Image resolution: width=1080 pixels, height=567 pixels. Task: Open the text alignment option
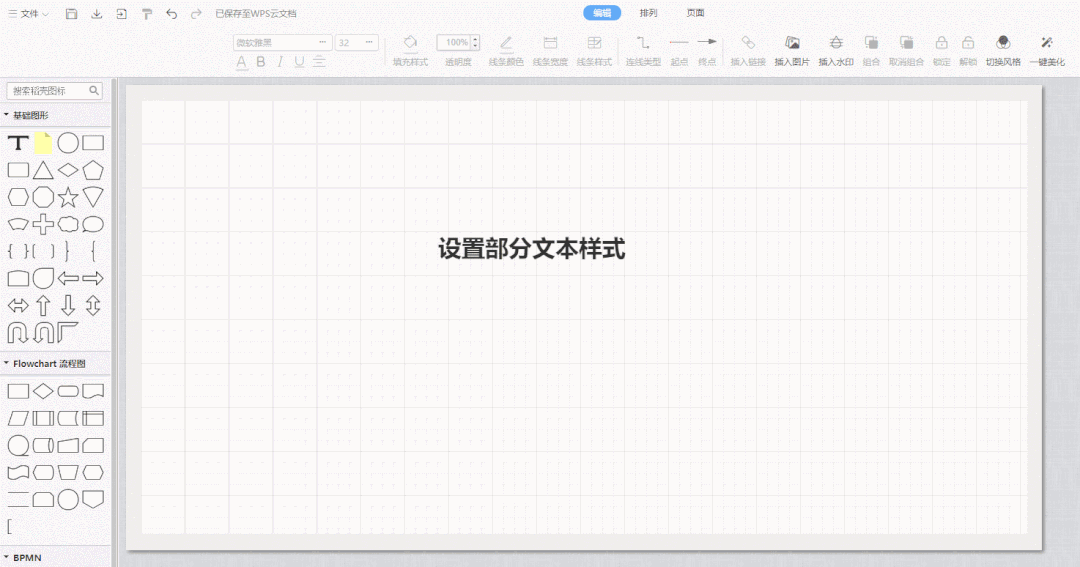319,62
